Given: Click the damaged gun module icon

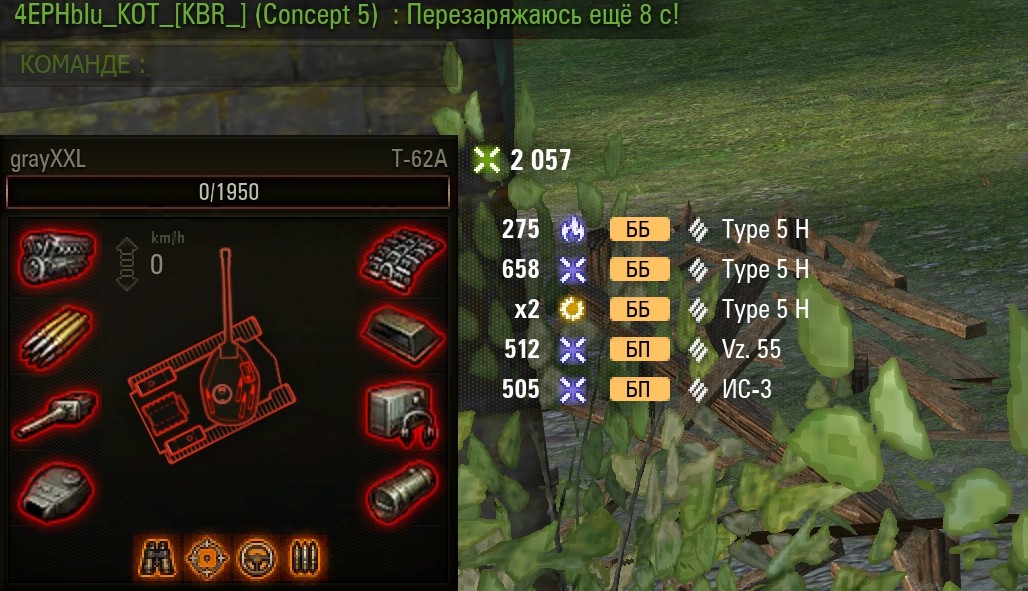Looking at the screenshot, I should [56, 415].
